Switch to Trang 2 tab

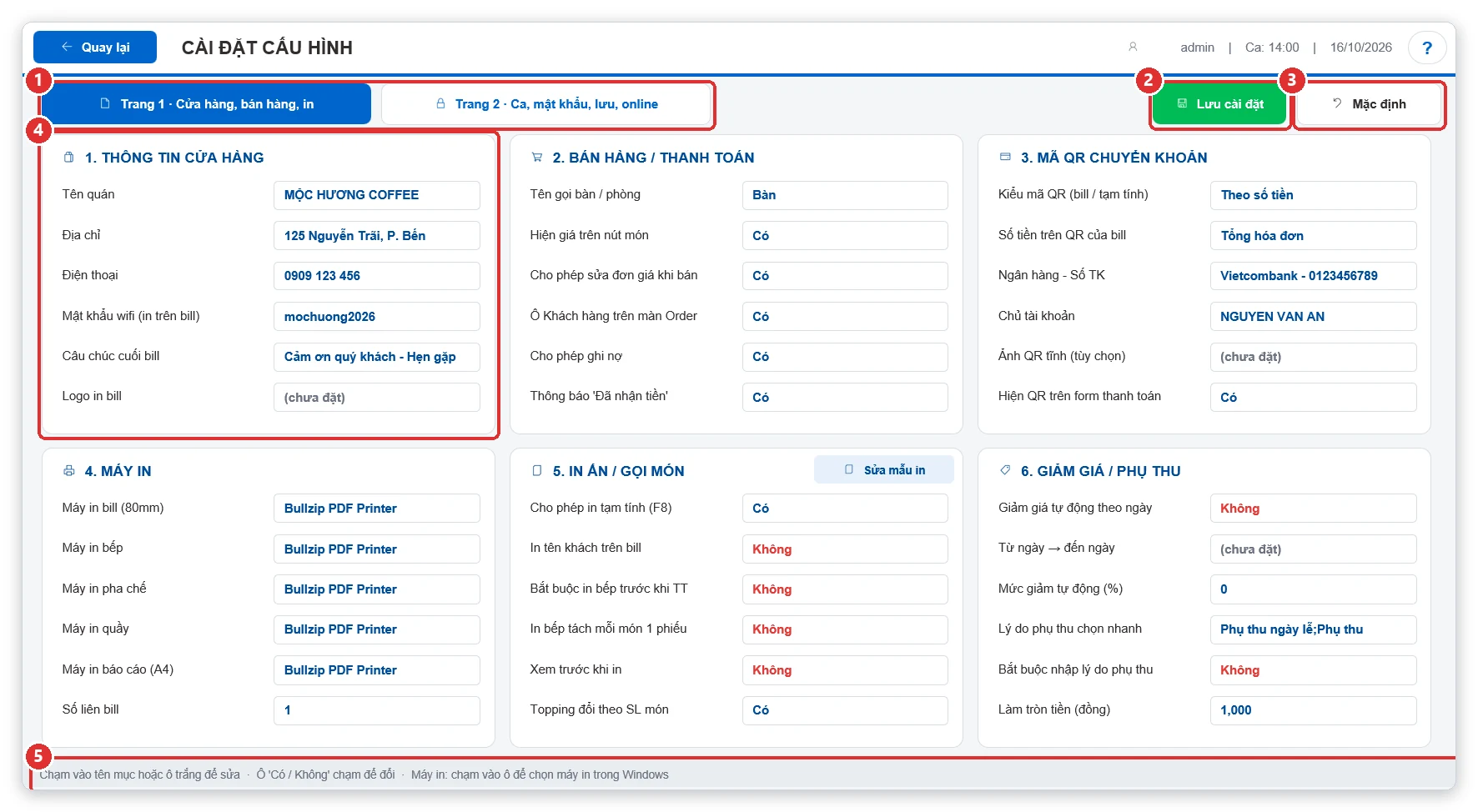coord(546,104)
